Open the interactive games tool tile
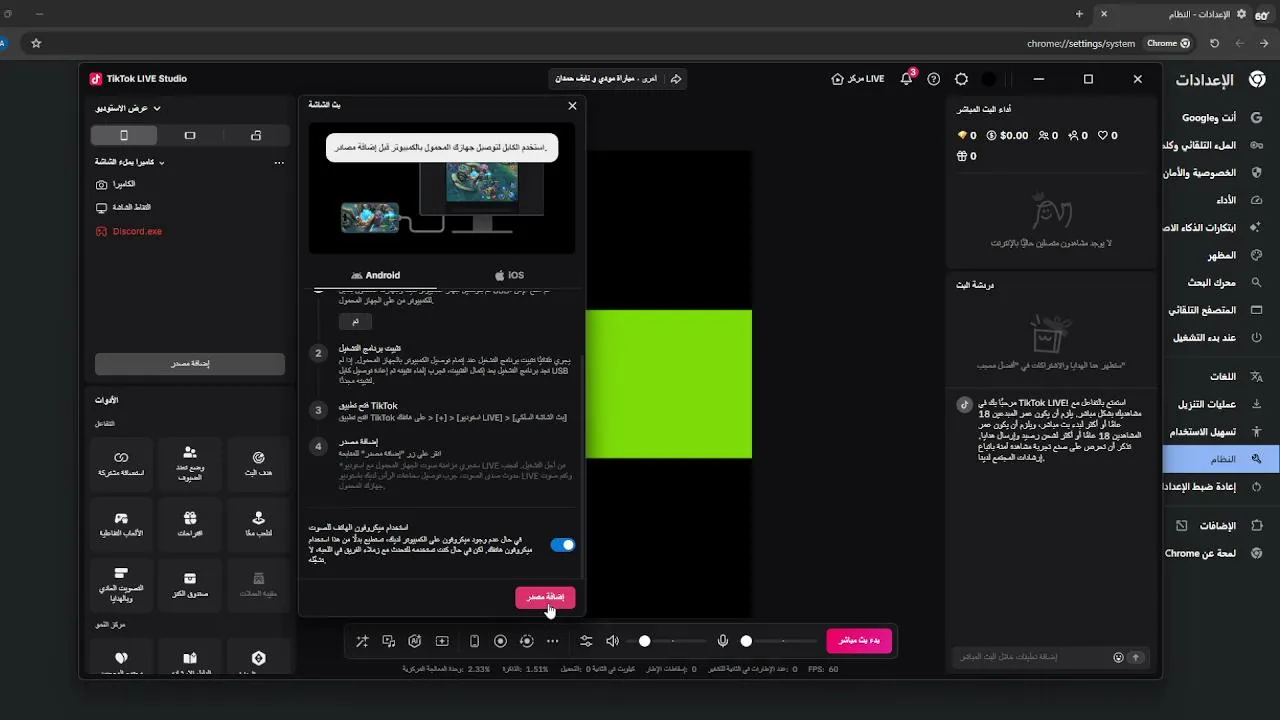1280x720 pixels. [x=121, y=525]
